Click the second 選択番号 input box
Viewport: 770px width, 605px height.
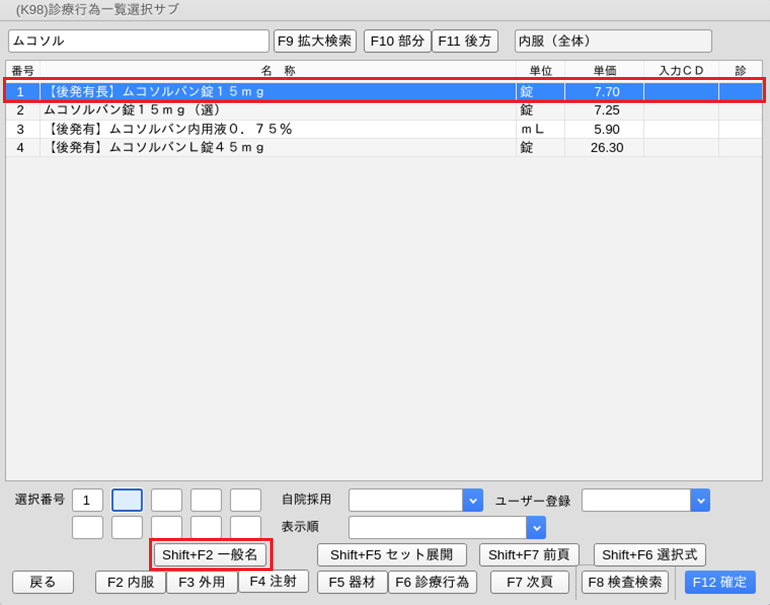[127, 500]
